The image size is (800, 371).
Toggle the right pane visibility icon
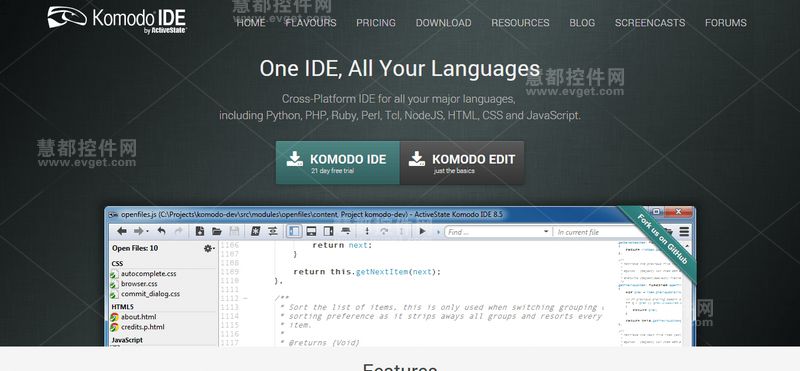click(329, 231)
